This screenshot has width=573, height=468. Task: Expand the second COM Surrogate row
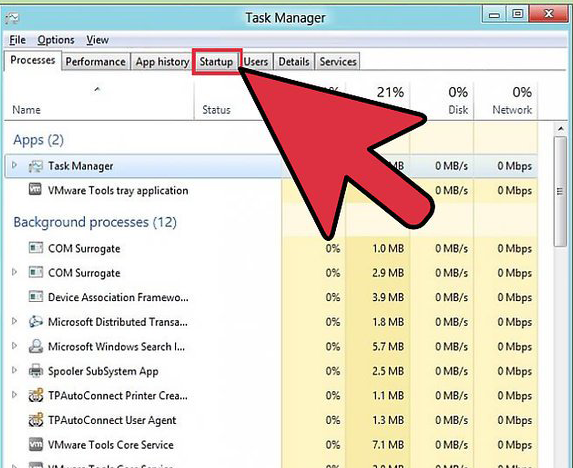click(x=14, y=272)
